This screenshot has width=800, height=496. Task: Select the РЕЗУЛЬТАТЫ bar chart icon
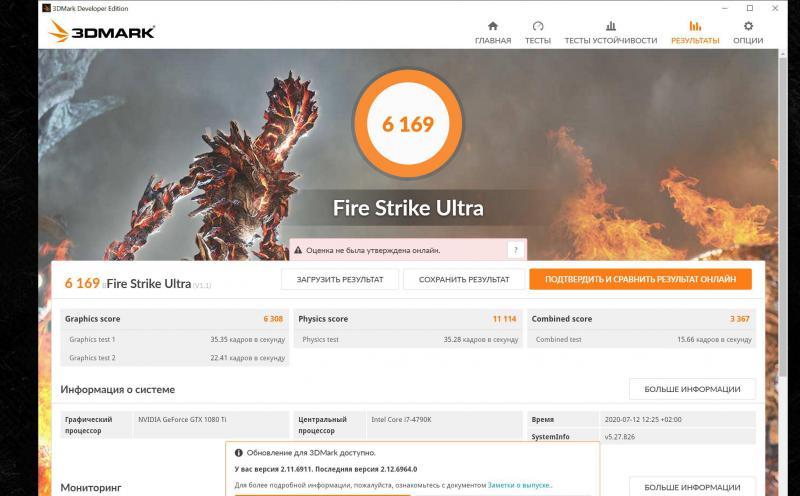point(695,26)
